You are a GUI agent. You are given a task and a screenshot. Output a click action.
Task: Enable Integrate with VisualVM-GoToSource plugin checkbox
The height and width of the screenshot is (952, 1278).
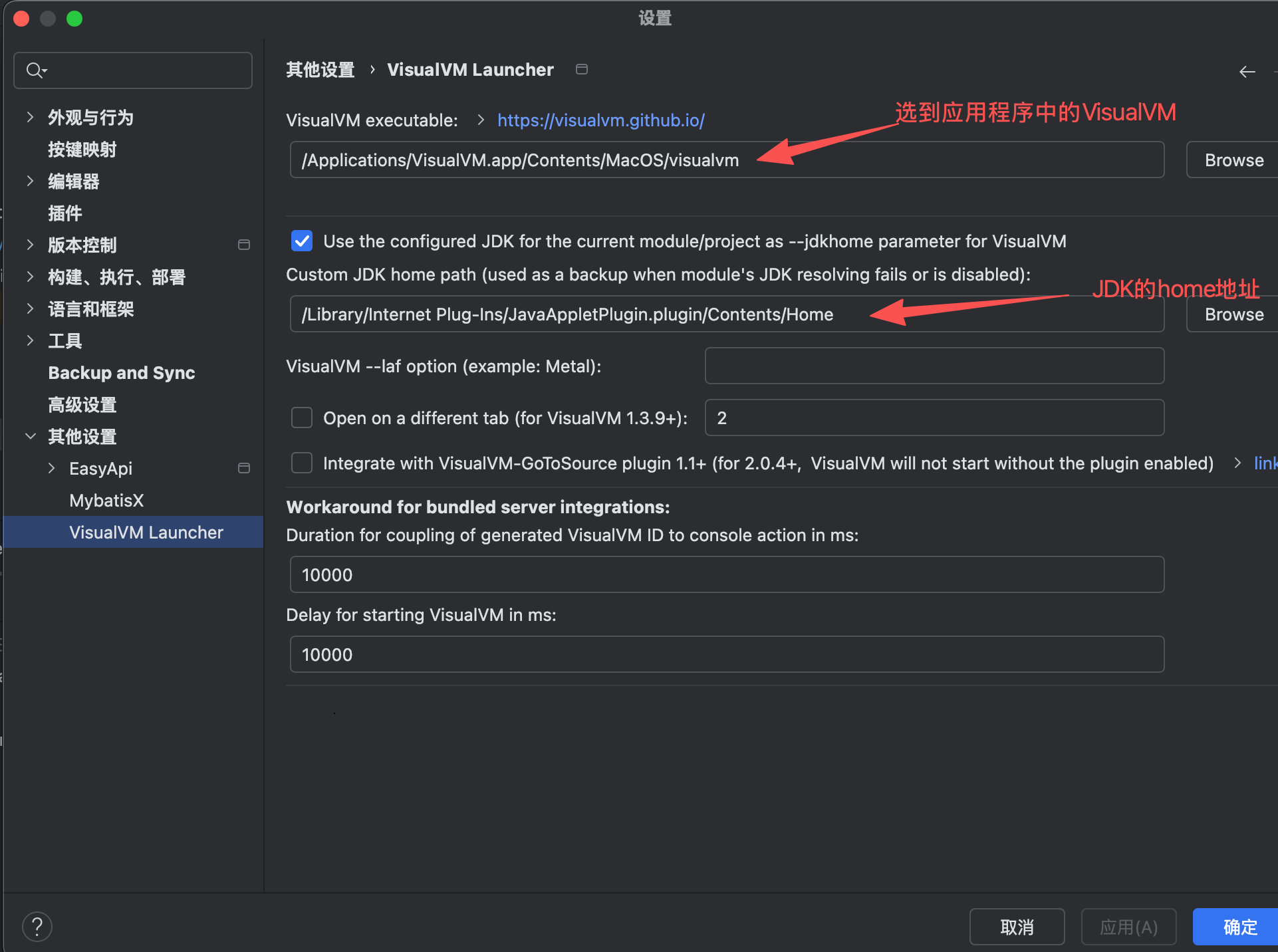(x=302, y=463)
